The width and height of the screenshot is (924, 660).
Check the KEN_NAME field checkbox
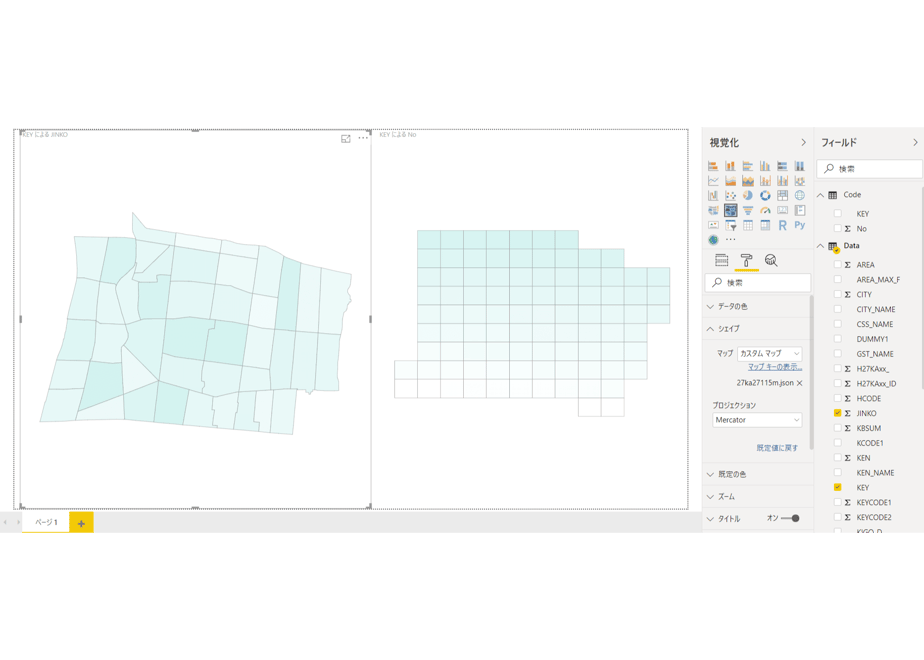click(x=837, y=473)
